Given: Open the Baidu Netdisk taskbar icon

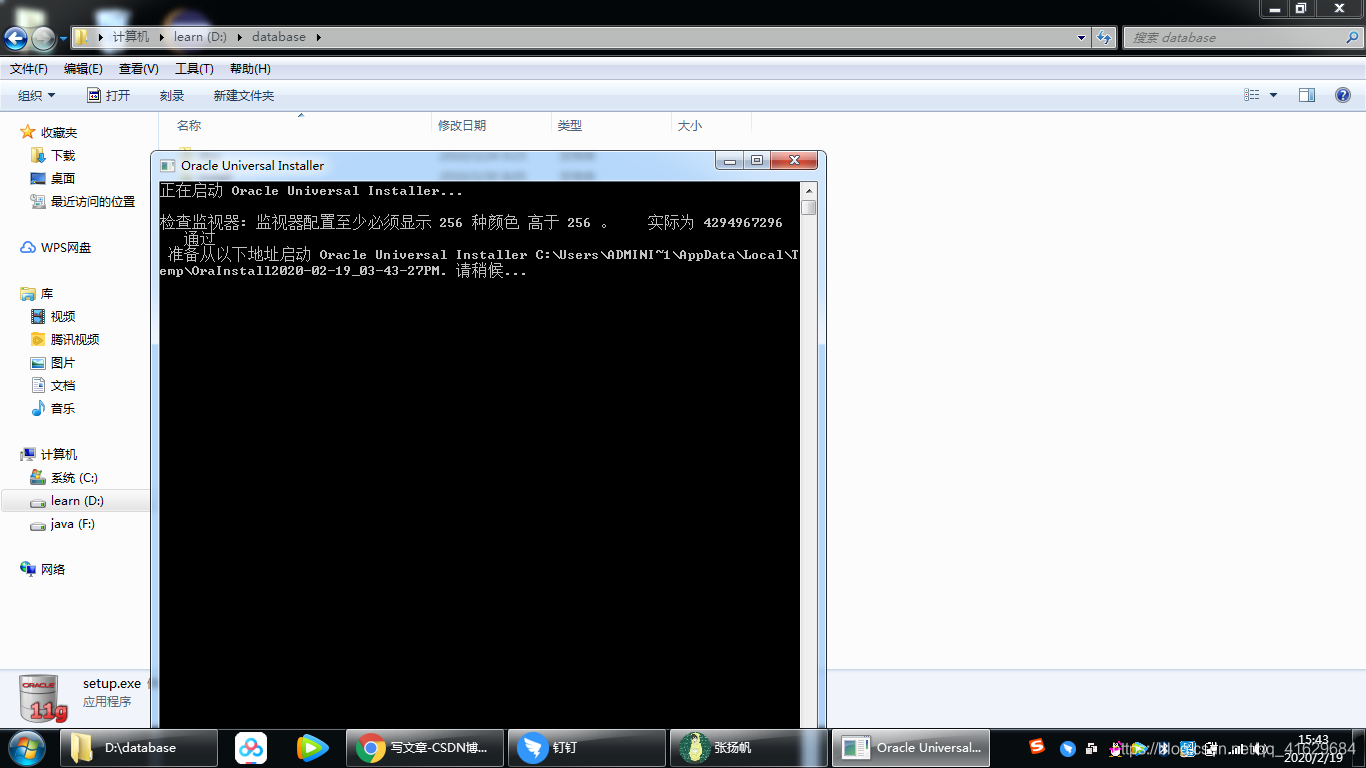Looking at the screenshot, I should pos(251,748).
